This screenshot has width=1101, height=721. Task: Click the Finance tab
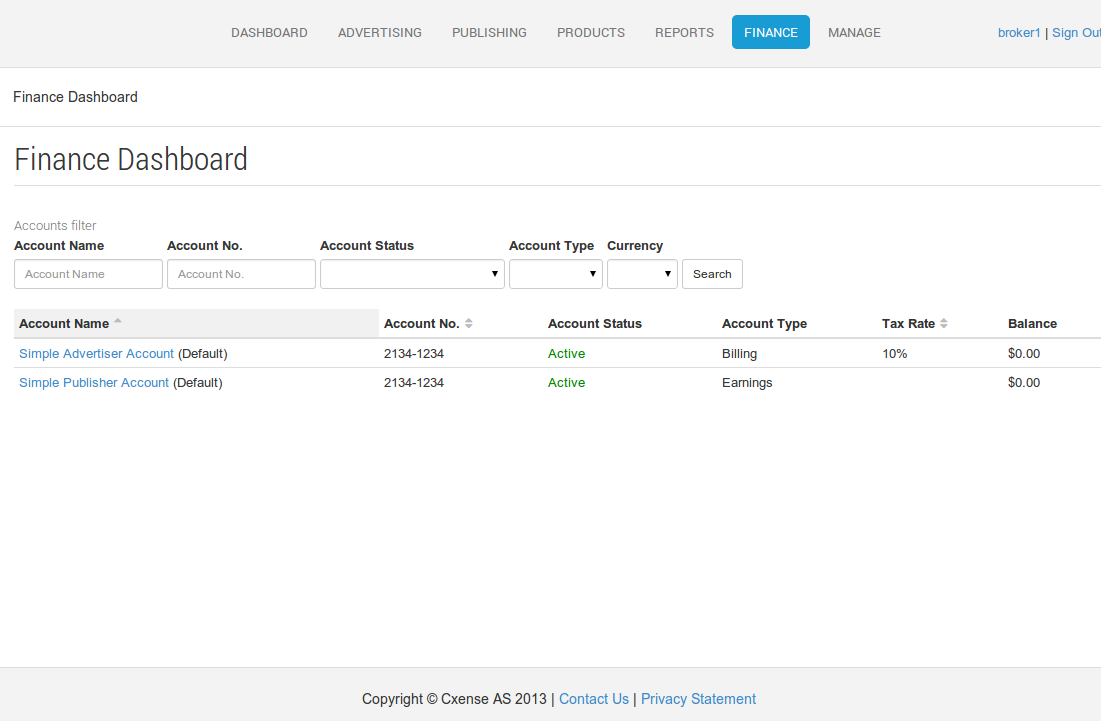[x=770, y=32]
